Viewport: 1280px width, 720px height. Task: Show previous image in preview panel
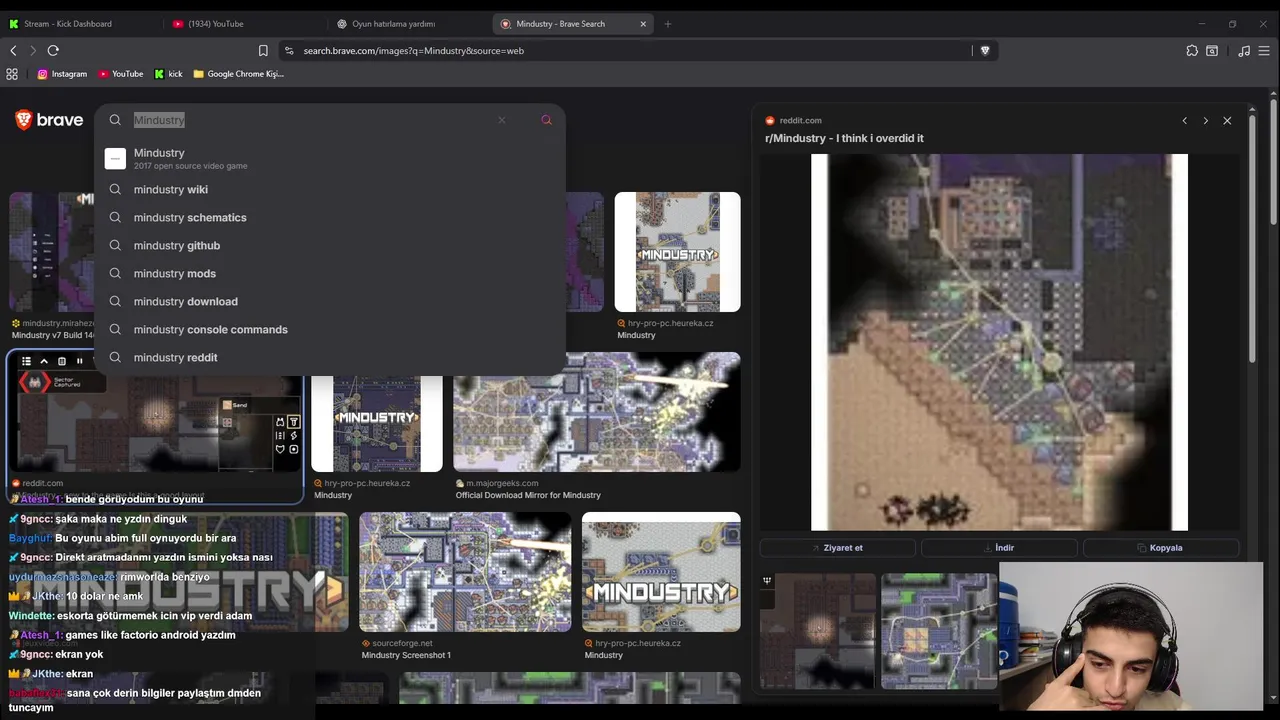point(1185,121)
